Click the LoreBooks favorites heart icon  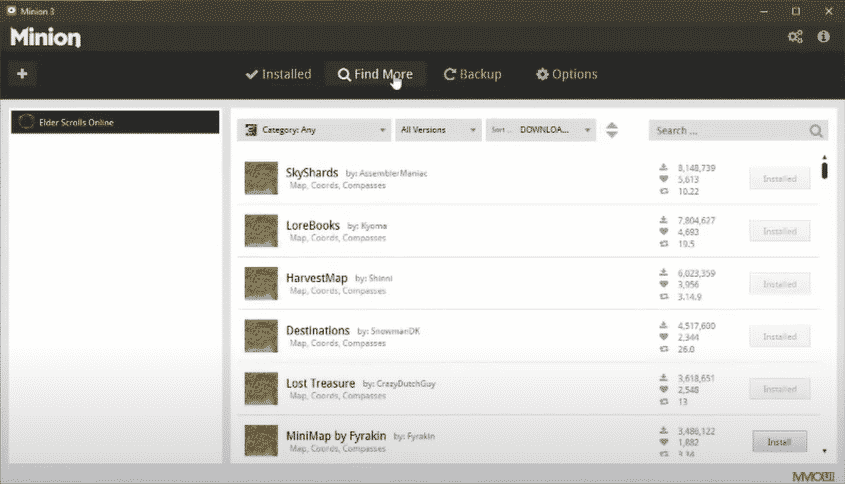pyautogui.click(x=663, y=232)
